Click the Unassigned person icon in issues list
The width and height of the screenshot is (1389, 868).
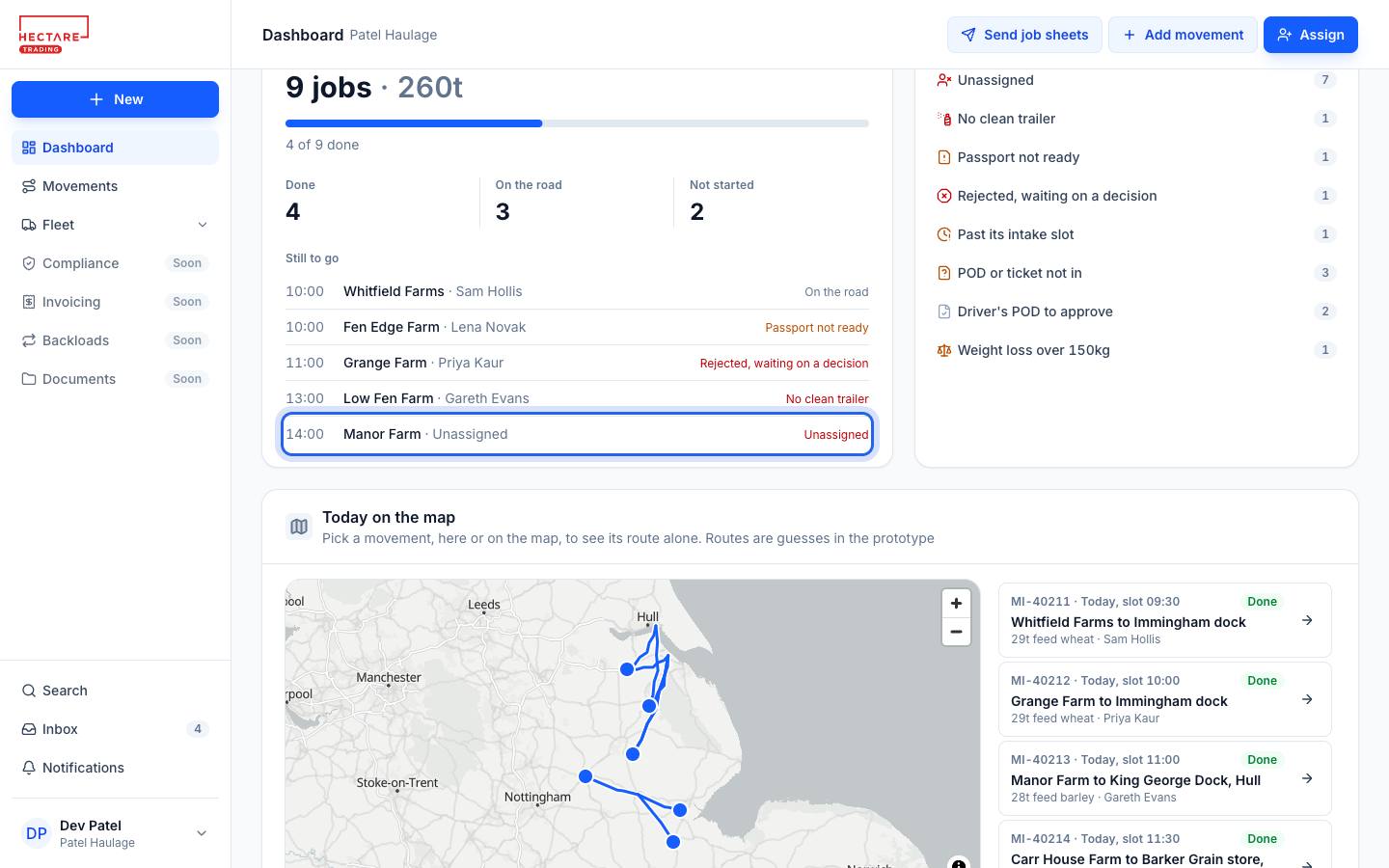(x=944, y=80)
